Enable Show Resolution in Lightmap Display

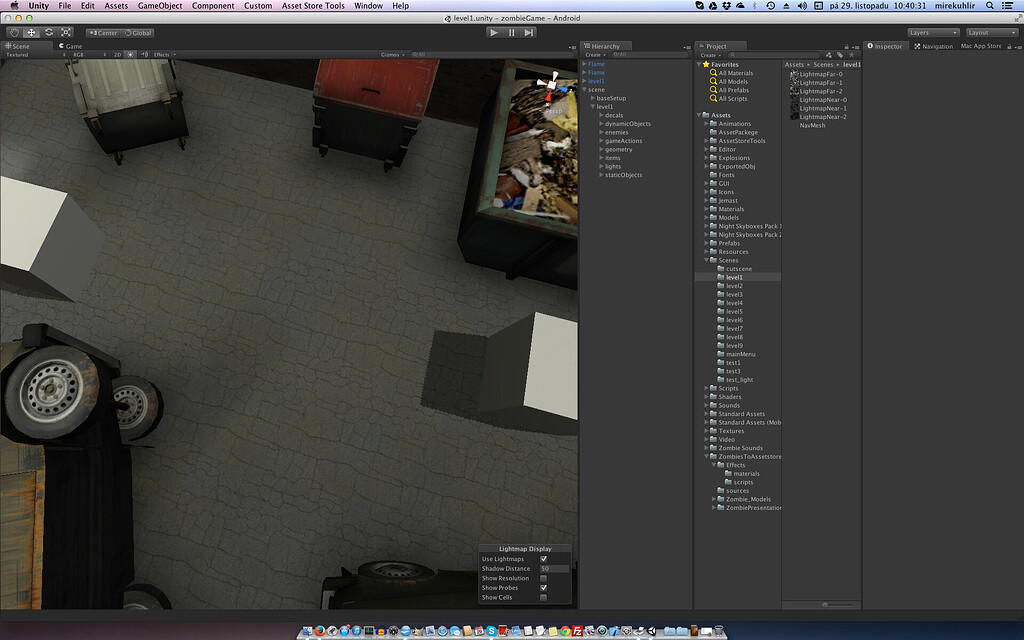tap(543, 578)
